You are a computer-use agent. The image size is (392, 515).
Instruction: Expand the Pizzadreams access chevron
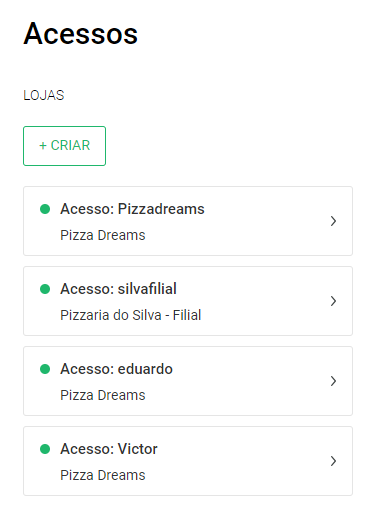(x=333, y=221)
